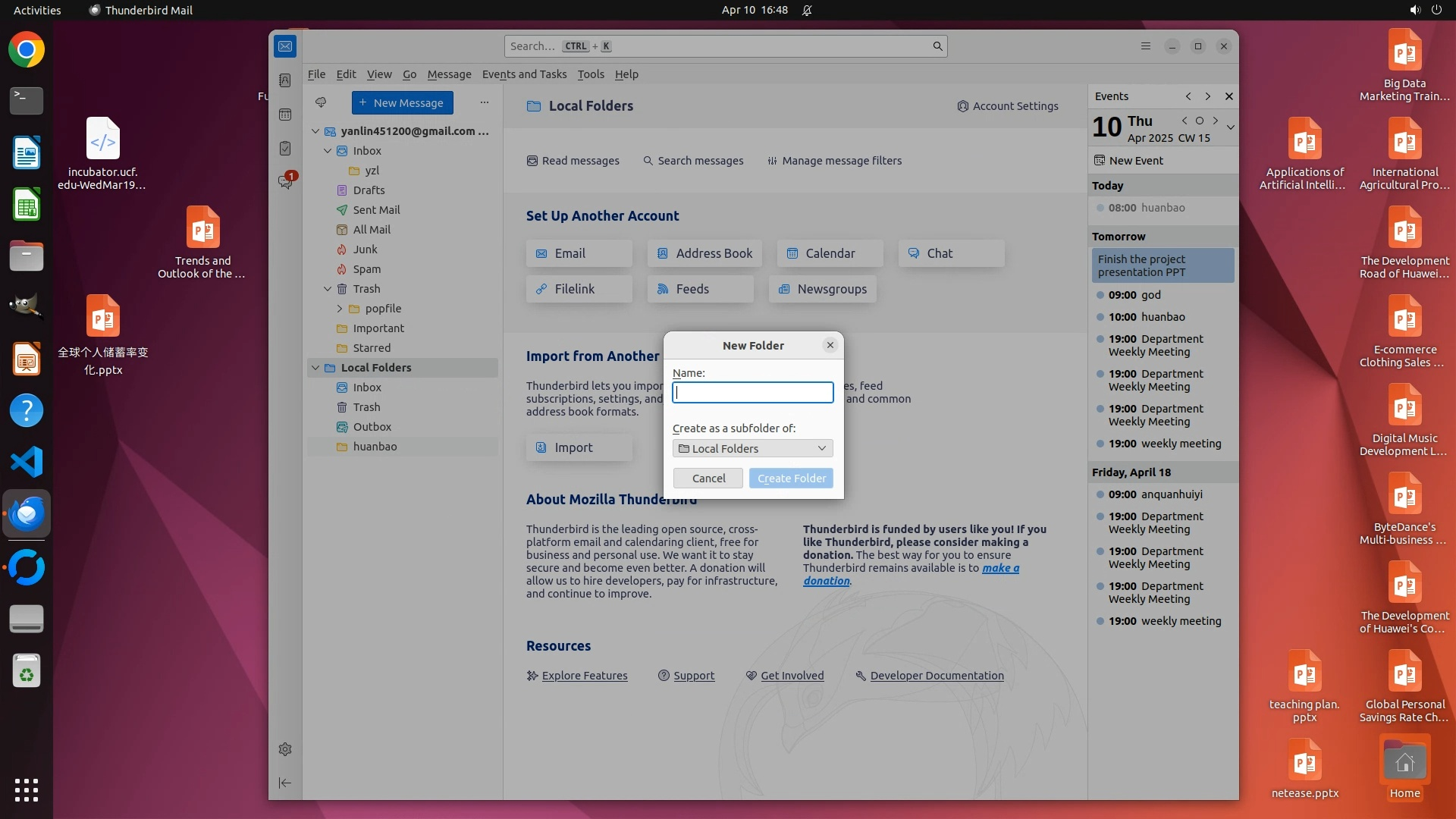
Task: Open the Chat sidebar icon with badge
Action: click(285, 182)
